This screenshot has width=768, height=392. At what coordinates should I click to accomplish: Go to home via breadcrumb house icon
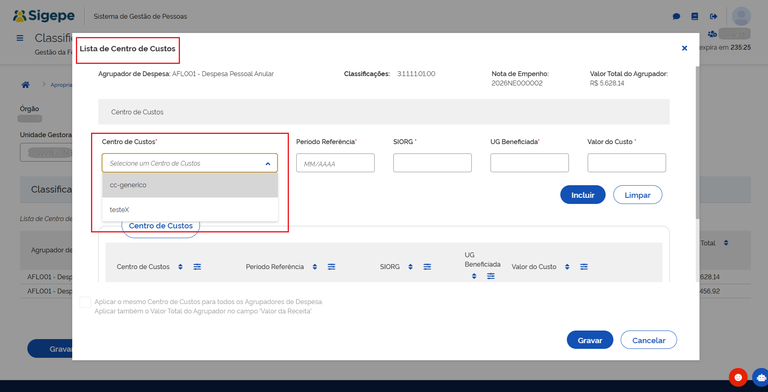pos(25,84)
